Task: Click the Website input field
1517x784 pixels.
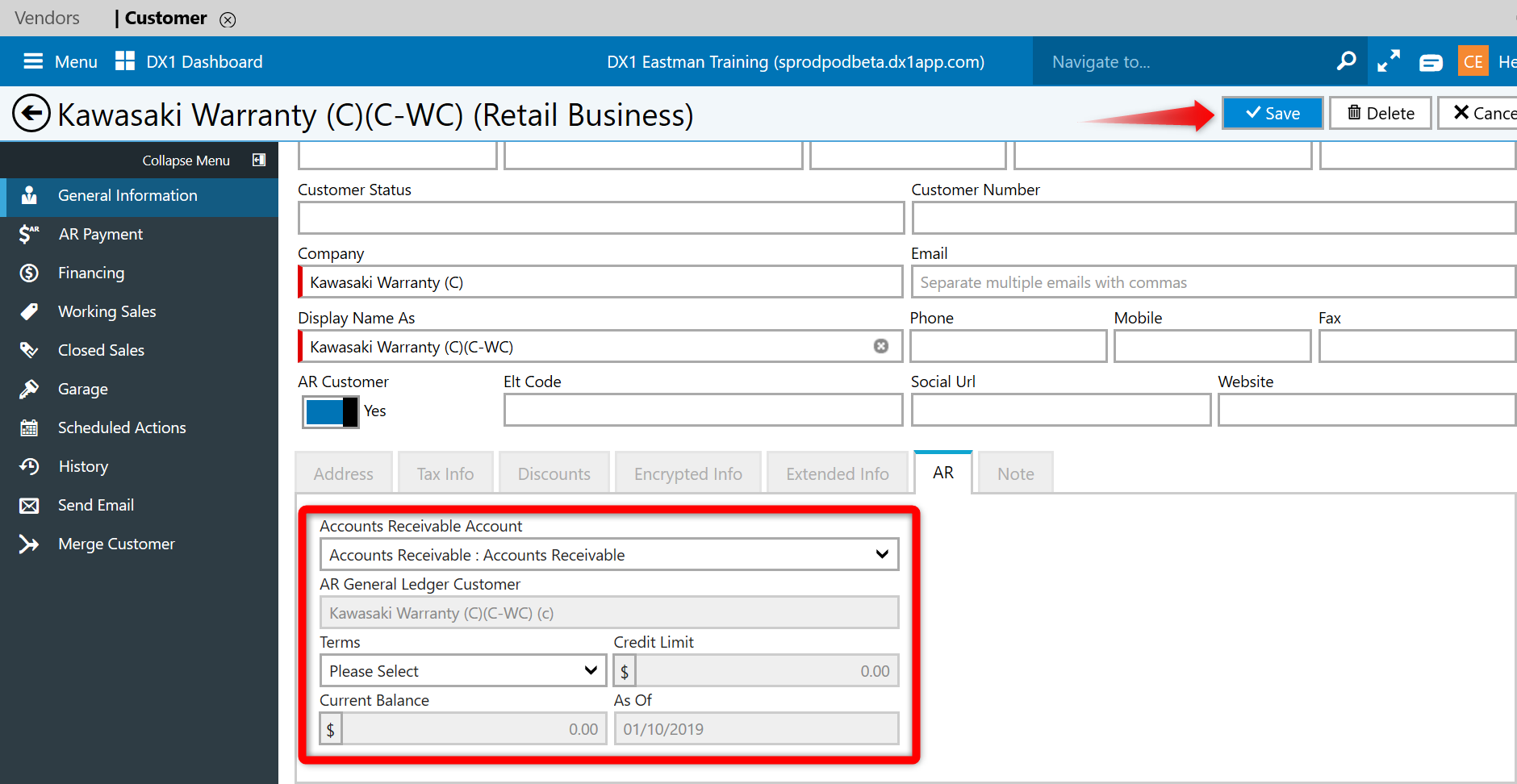Action: click(x=1367, y=410)
